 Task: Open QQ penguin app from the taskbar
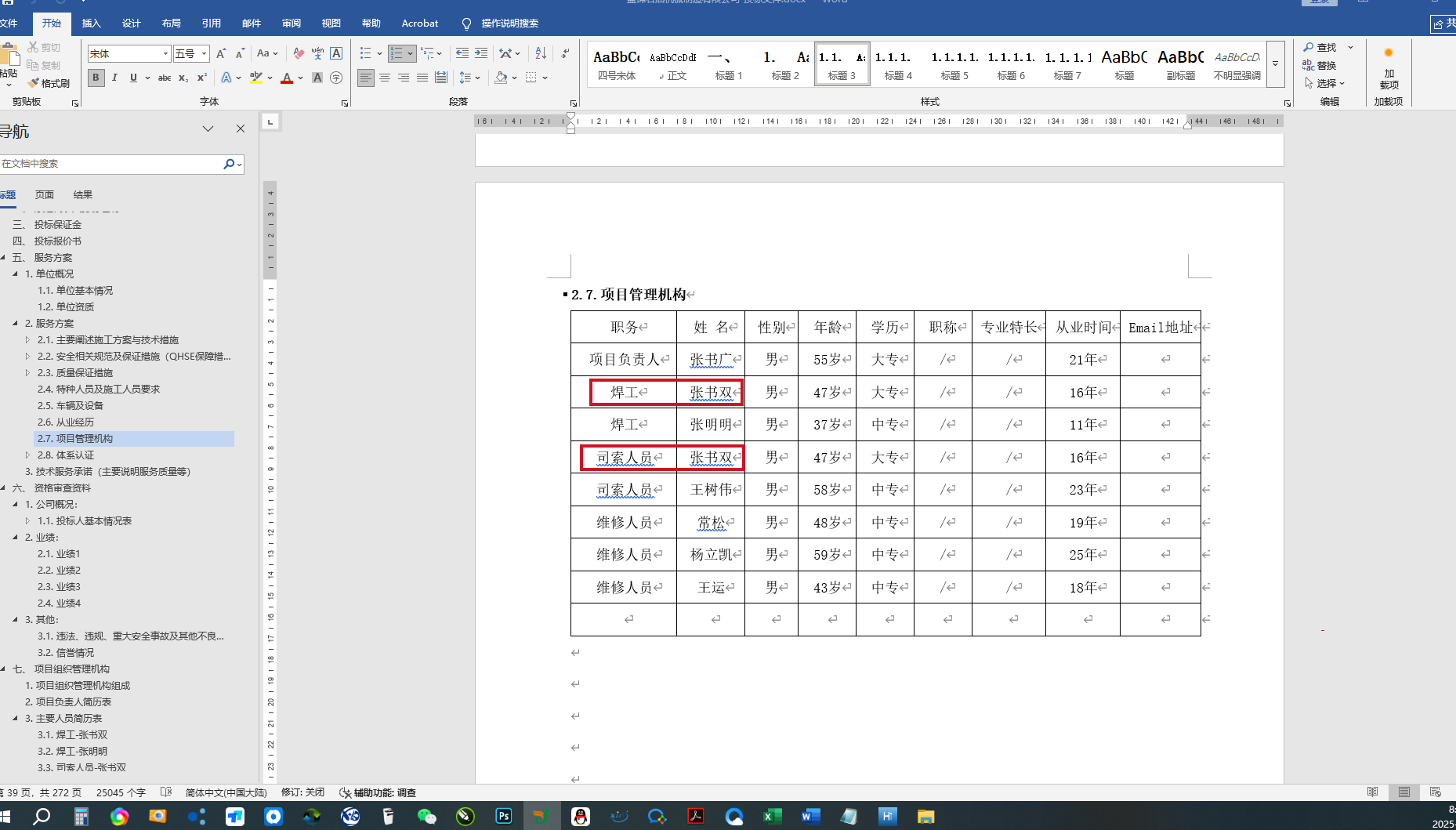pos(581,816)
